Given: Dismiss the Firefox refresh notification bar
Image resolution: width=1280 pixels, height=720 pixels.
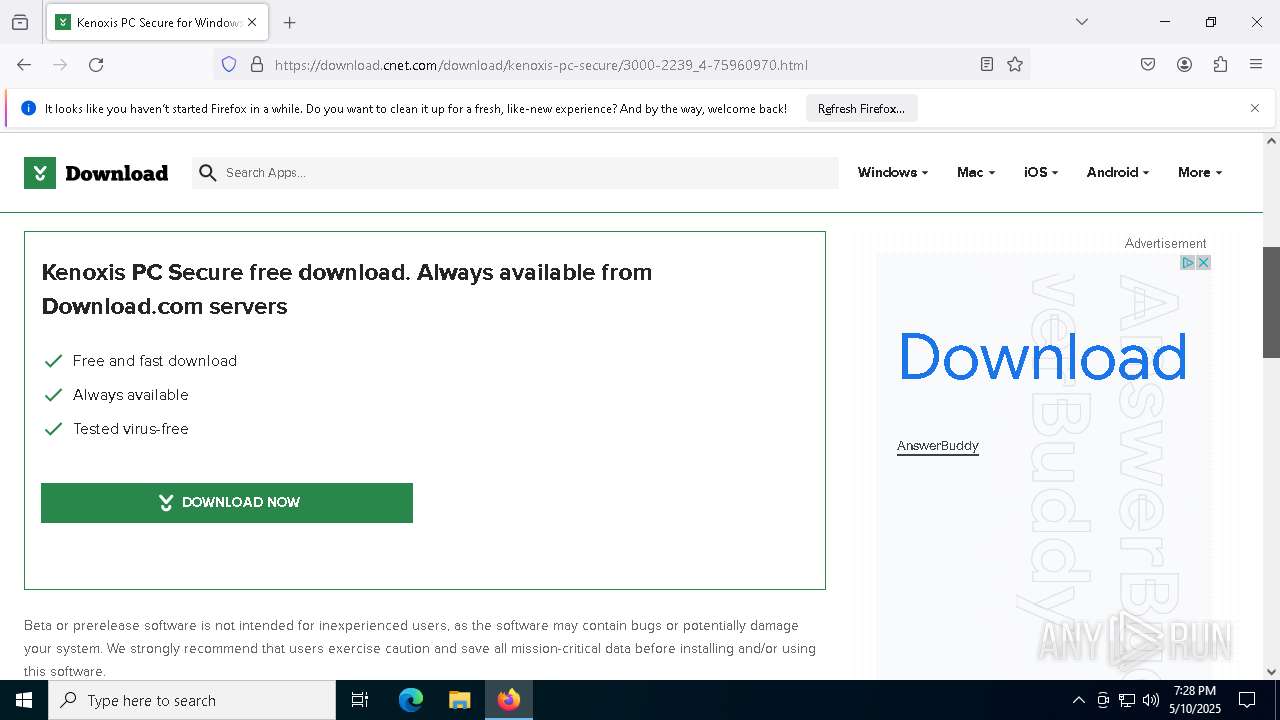Looking at the screenshot, I should 1255,108.
